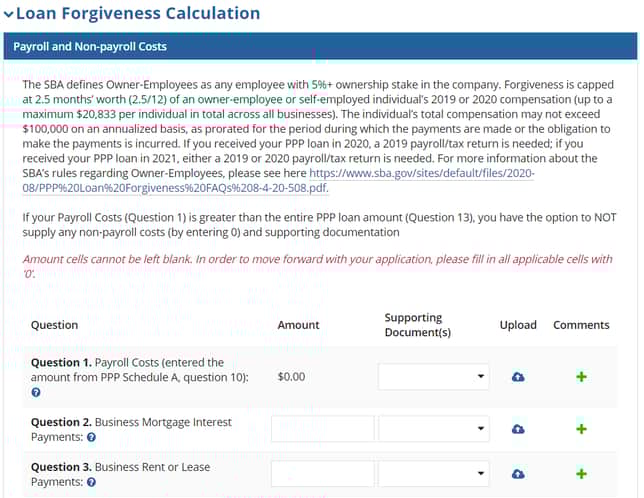Select the Upload column header
The width and height of the screenshot is (644, 498).
tap(518, 325)
